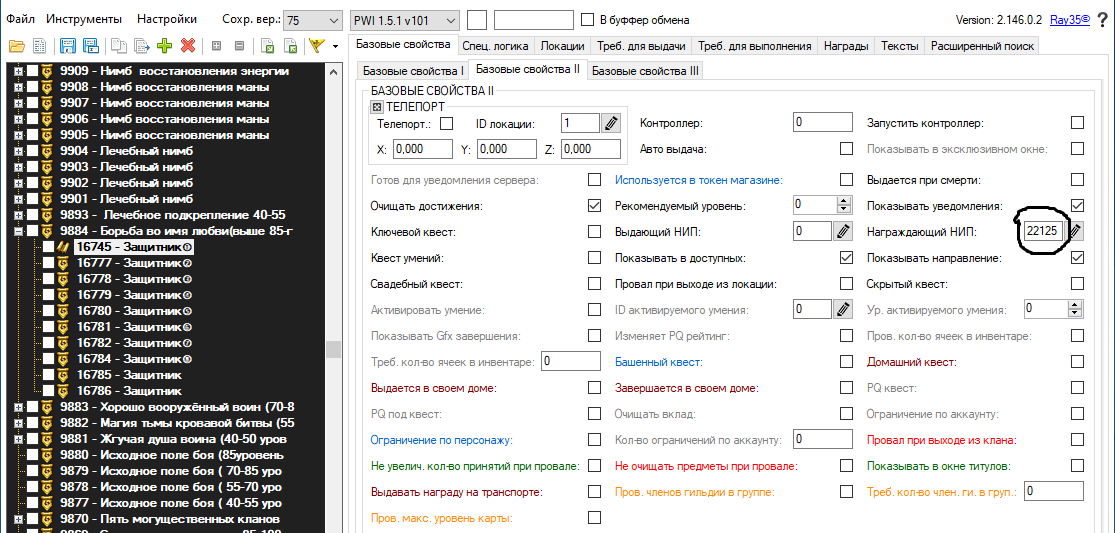This screenshot has width=1115, height=533.
Task: Open the Сохр. вер. 75 dropdown
Action: pos(313,21)
